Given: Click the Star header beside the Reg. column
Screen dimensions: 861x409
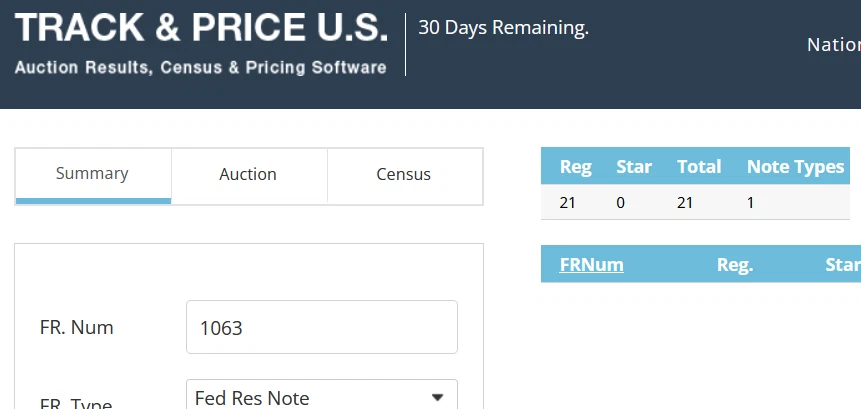Looking at the screenshot, I should (x=842, y=265).
